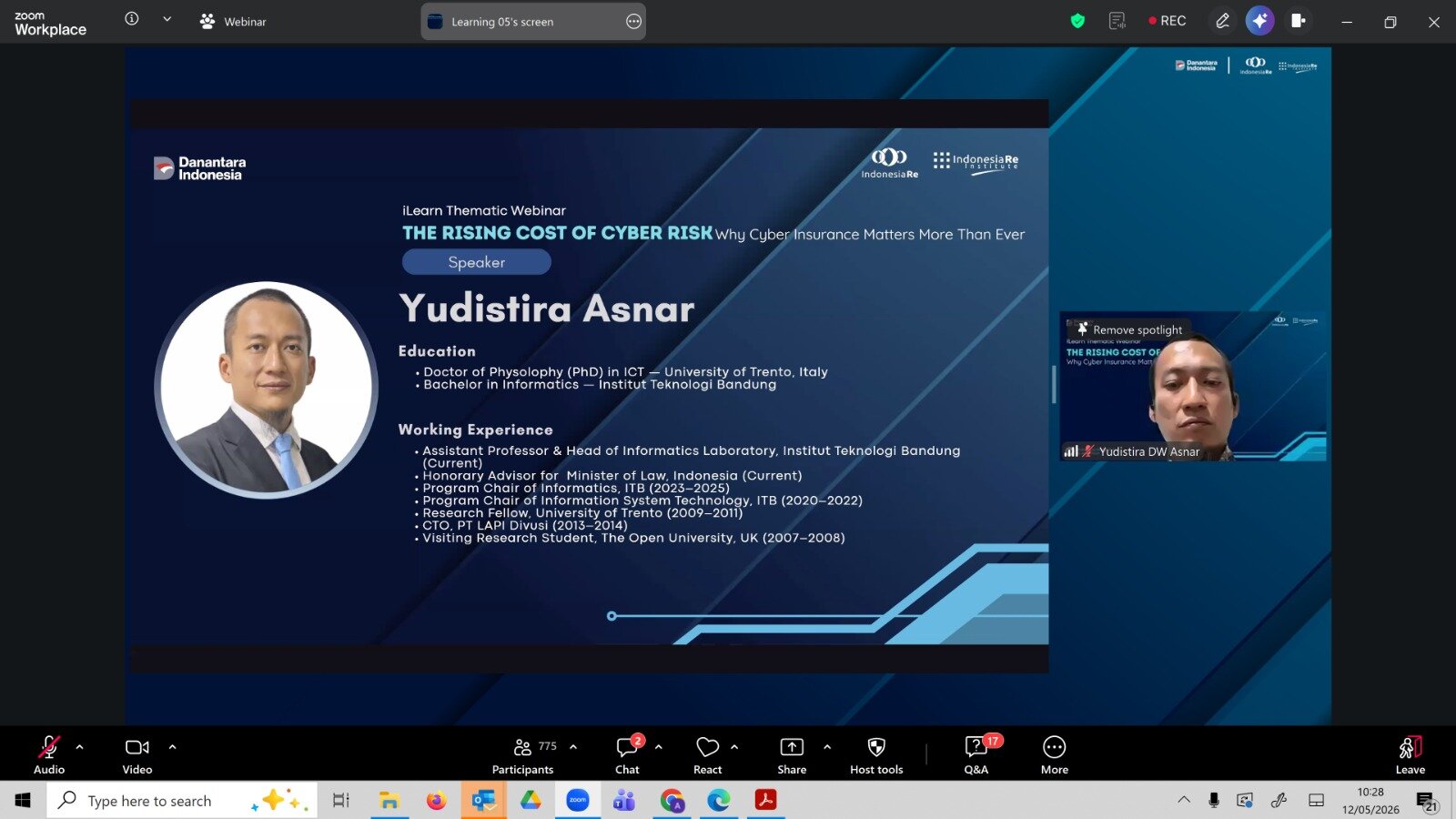Open the Windows Start menu

[x=23, y=801]
